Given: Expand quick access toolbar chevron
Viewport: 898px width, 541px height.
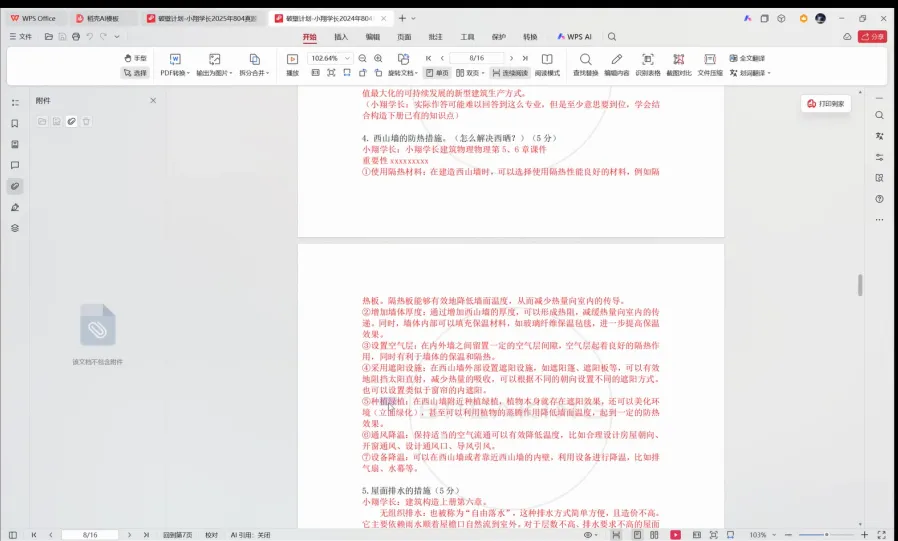Looking at the screenshot, I should point(117,37).
